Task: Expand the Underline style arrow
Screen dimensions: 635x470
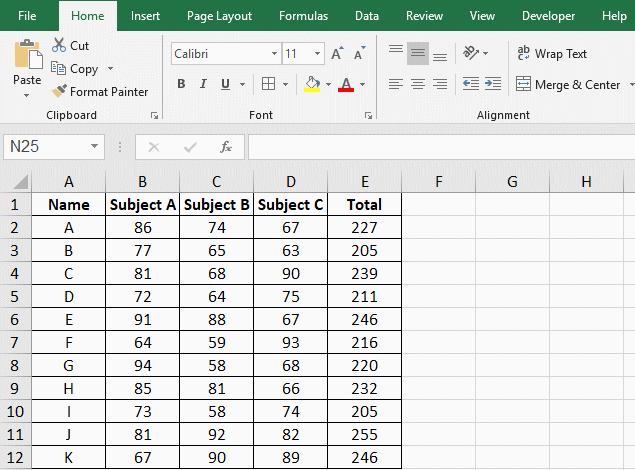Action: (242, 84)
